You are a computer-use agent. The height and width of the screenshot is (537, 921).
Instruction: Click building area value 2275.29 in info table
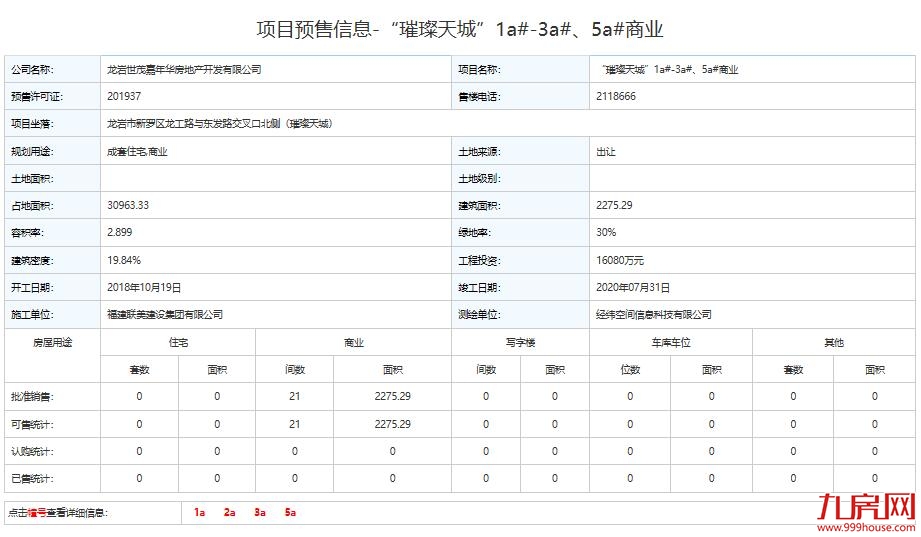point(614,205)
